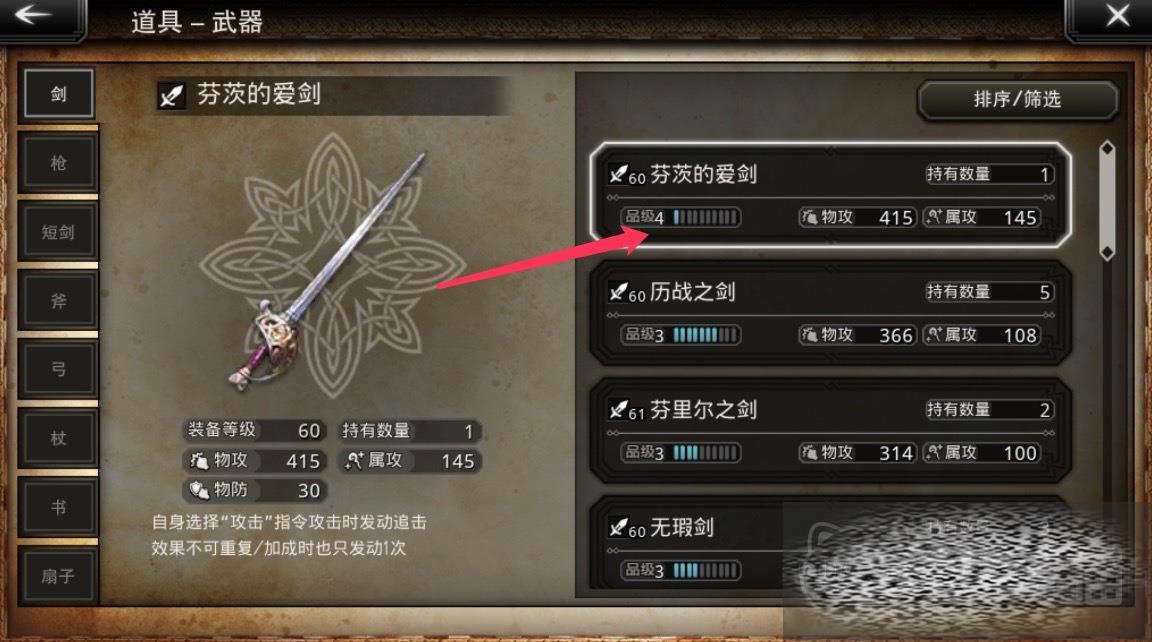The width and height of the screenshot is (1152, 642).
Task: Select 芬茨的爱剑 in the weapon list
Action: click(830, 195)
